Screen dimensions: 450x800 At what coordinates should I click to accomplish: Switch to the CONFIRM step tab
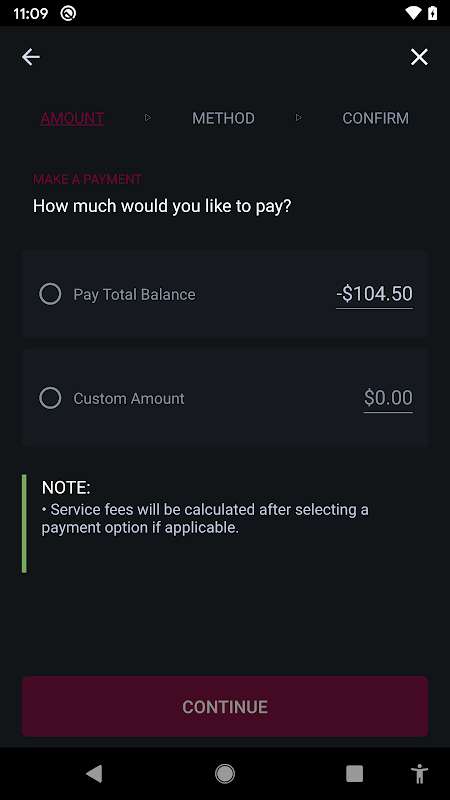click(376, 118)
